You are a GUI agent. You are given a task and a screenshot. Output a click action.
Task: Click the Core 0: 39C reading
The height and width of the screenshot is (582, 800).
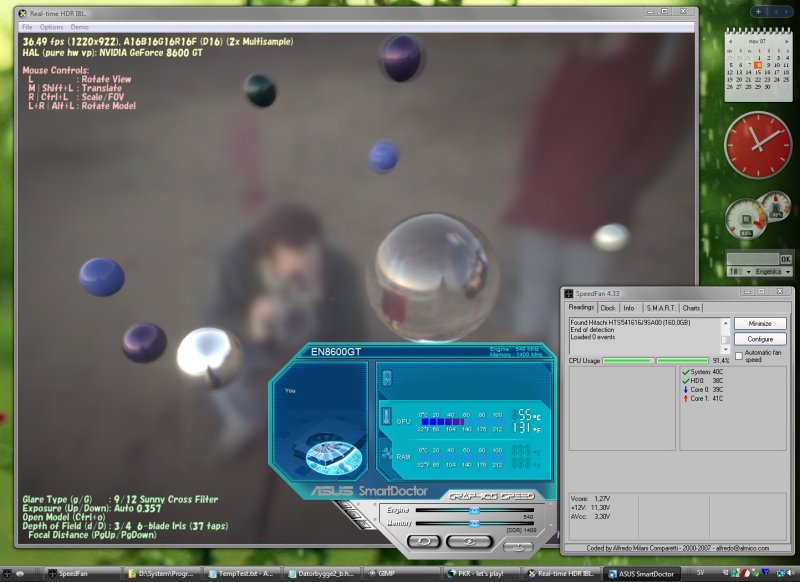703,390
